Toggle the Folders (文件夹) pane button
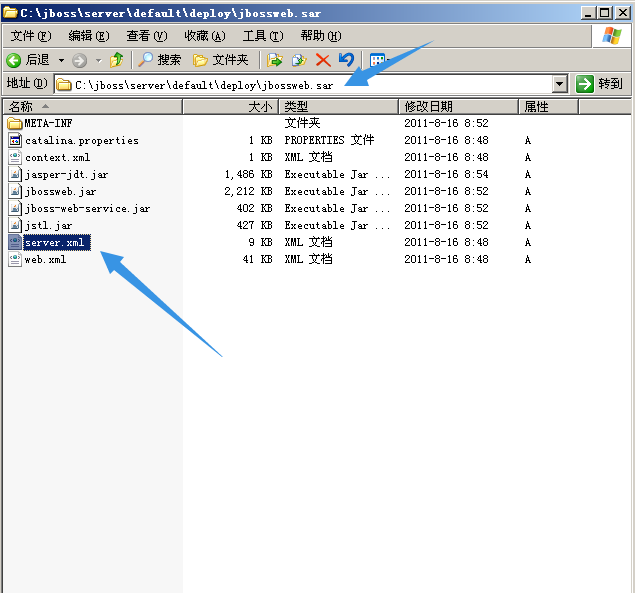 pyautogui.click(x=220, y=60)
